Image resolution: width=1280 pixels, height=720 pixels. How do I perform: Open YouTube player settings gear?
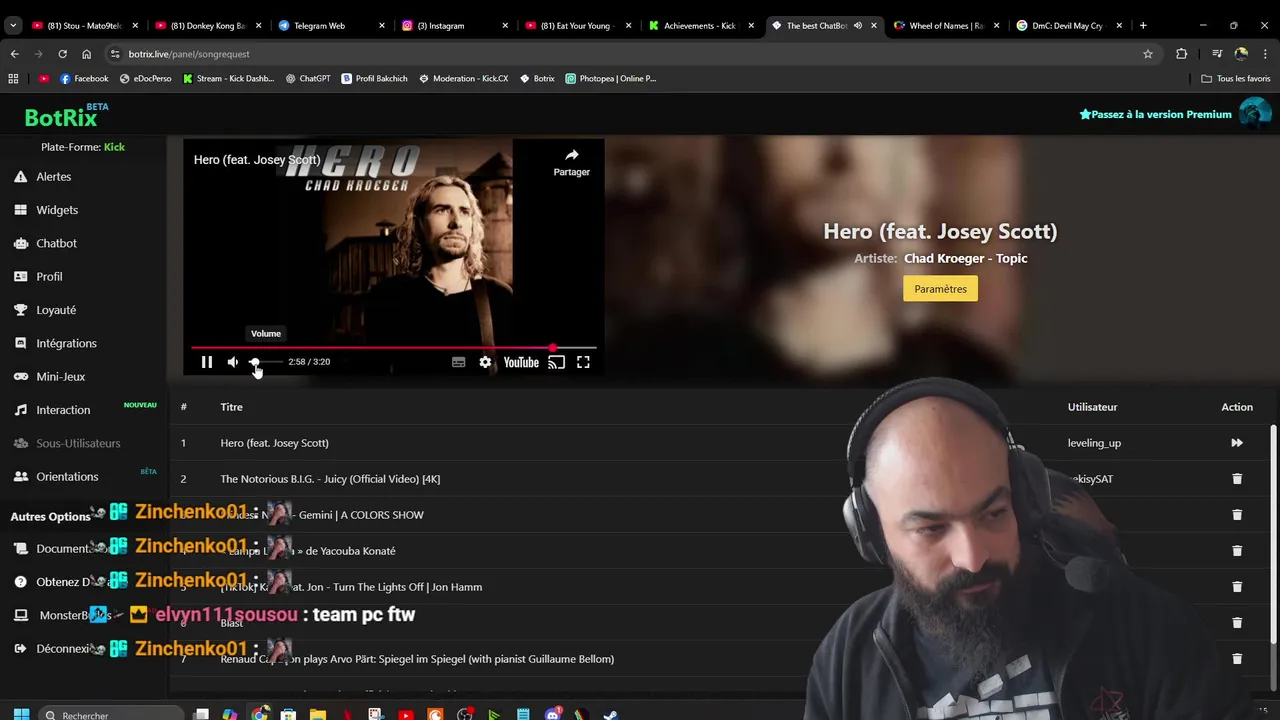[485, 362]
